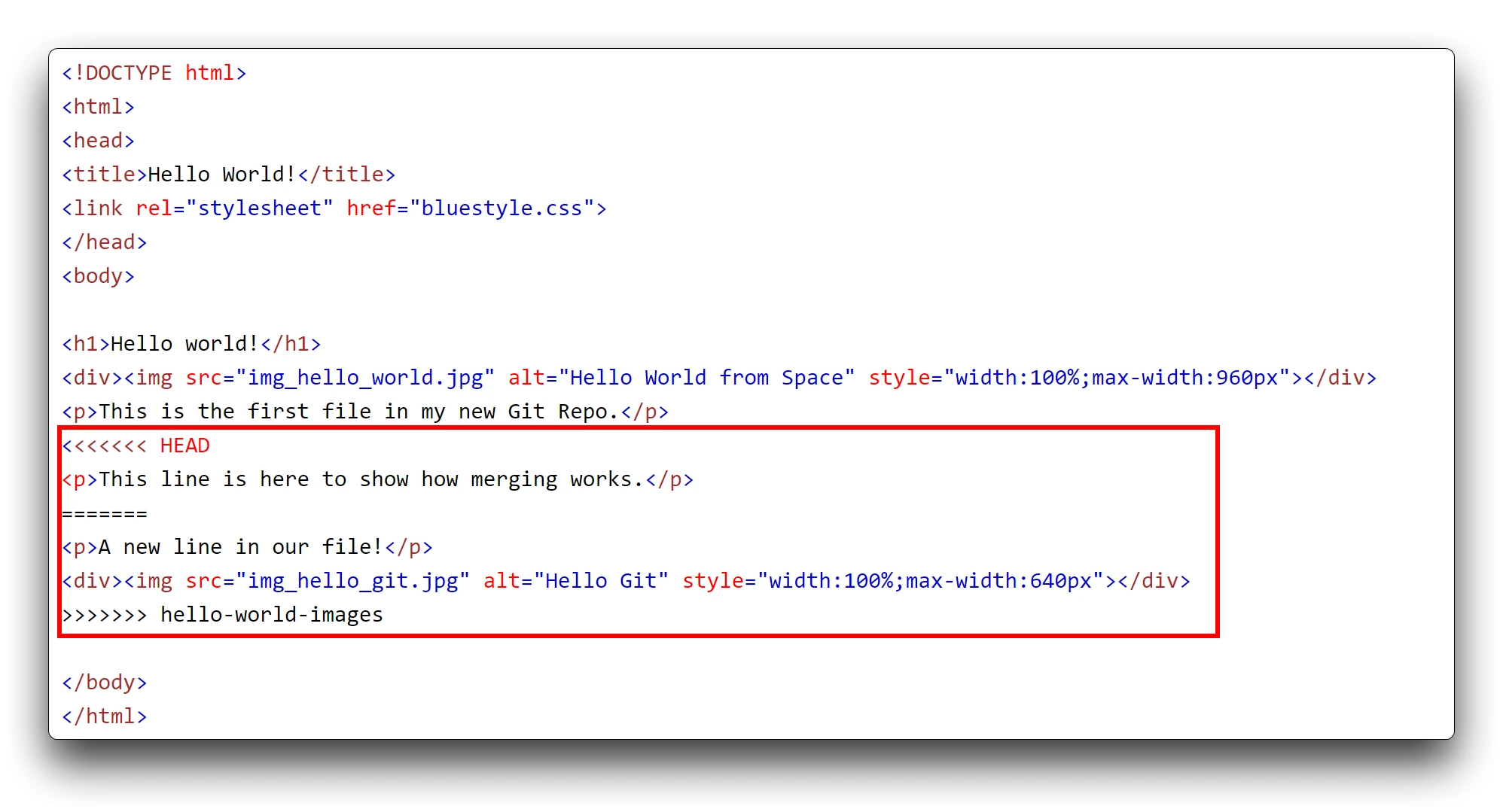Click the <<<<<<< HEAD conflict marker
This screenshot has width=1503, height=812.
pos(136,446)
